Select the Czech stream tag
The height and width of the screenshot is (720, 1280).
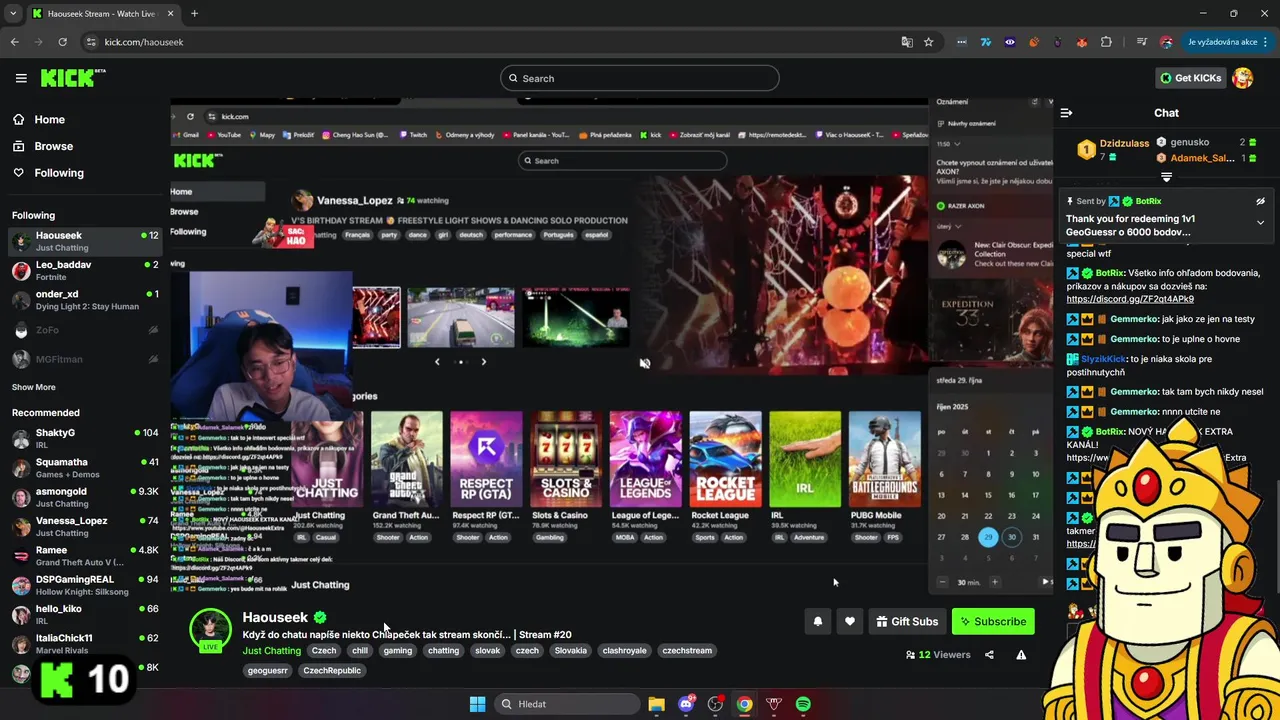(324, 650)
